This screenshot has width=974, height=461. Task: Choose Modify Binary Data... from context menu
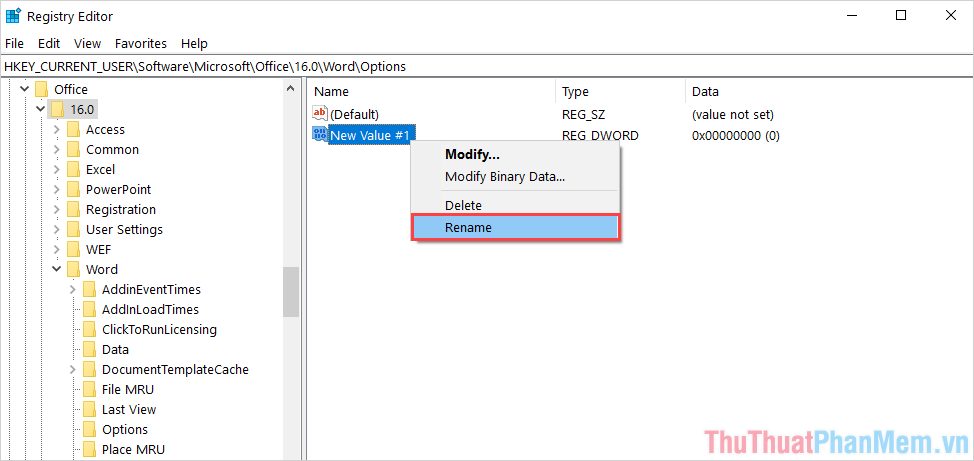(515, 176)
